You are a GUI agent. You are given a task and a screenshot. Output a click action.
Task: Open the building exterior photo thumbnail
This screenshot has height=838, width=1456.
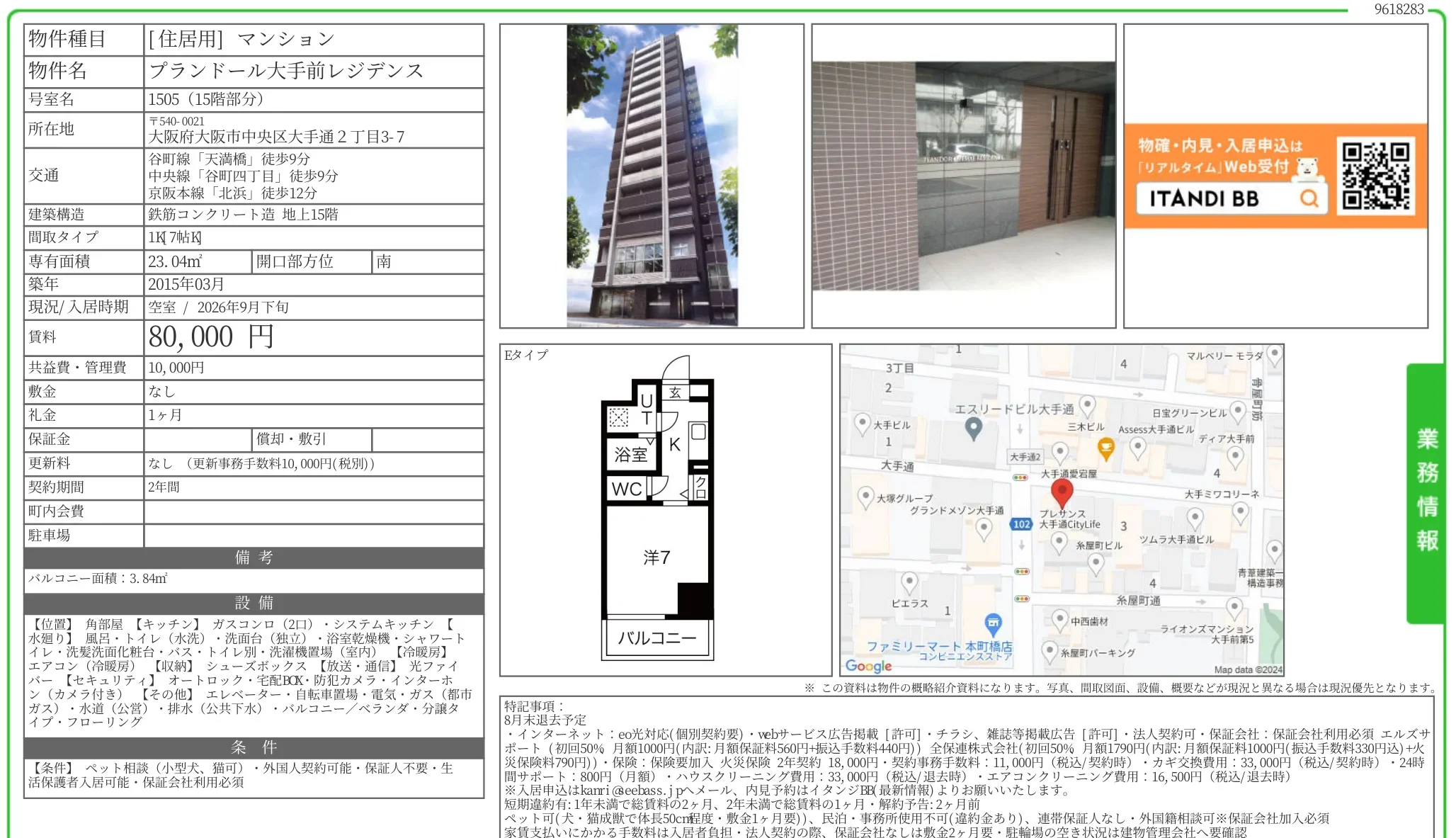pyautogui.click(x=652, y=176)
